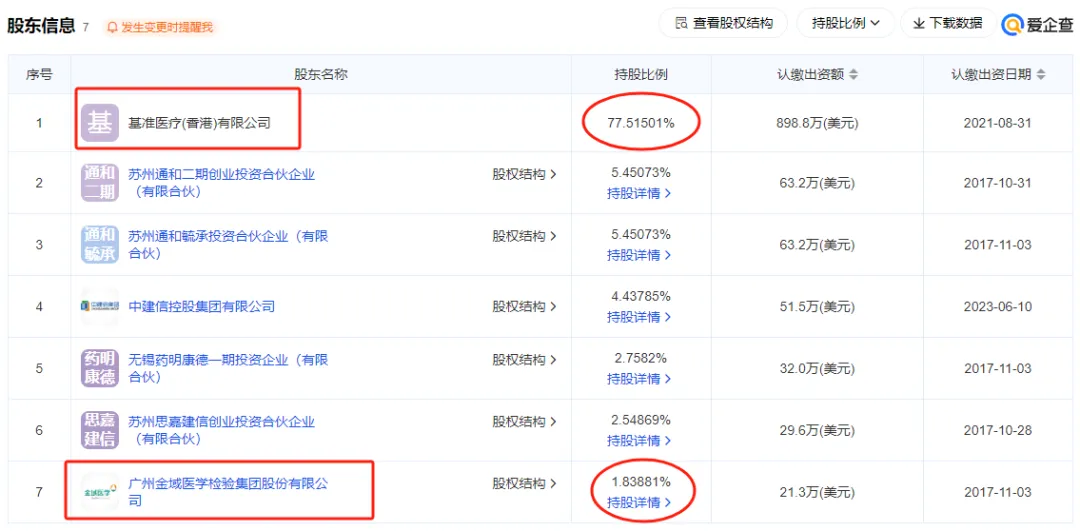
Task: Expand 股权结构 for 中建信控股集团 row
Action: [x=524, y=306]
